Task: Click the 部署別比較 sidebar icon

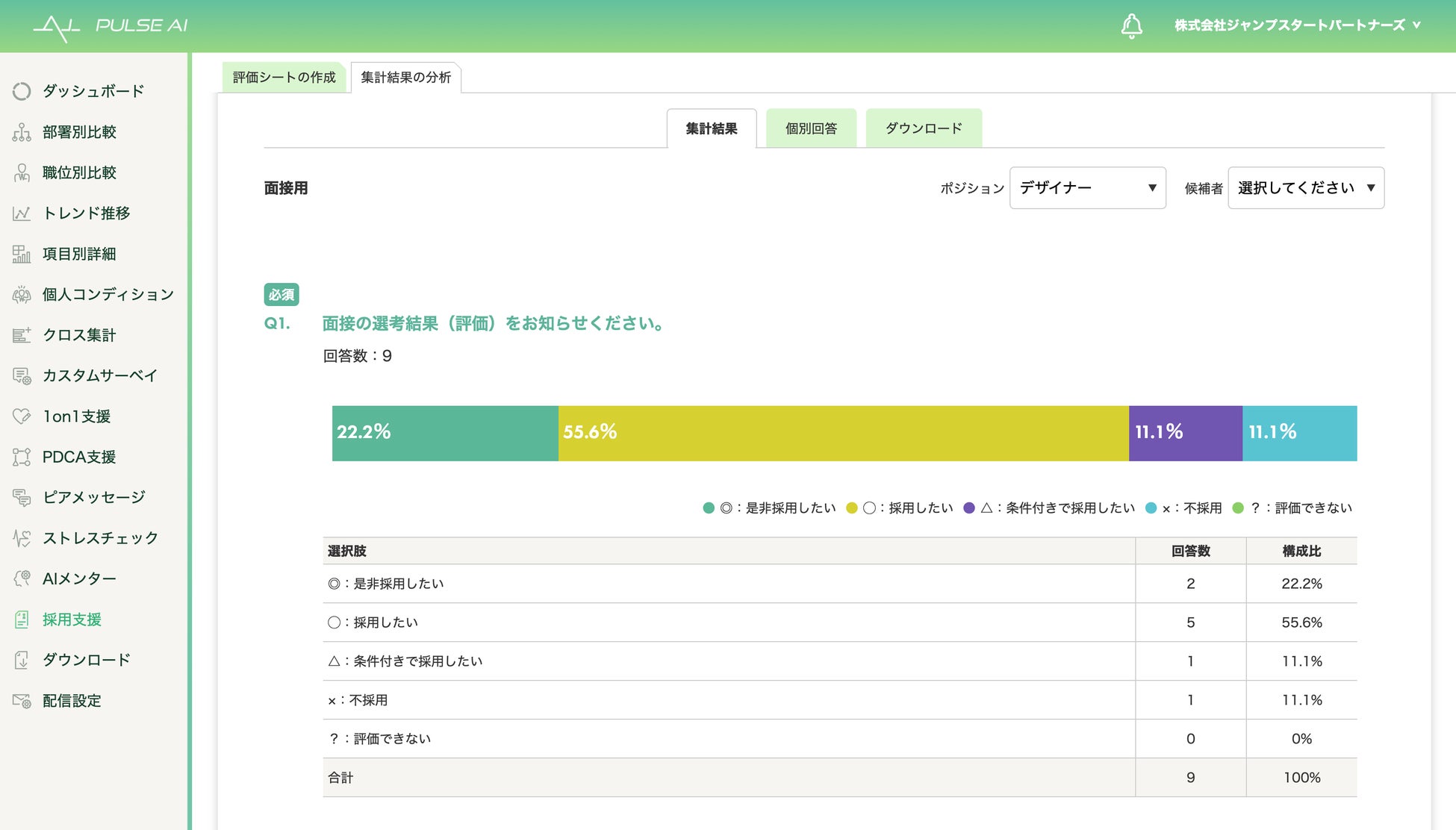Action: tap(22, 132)
